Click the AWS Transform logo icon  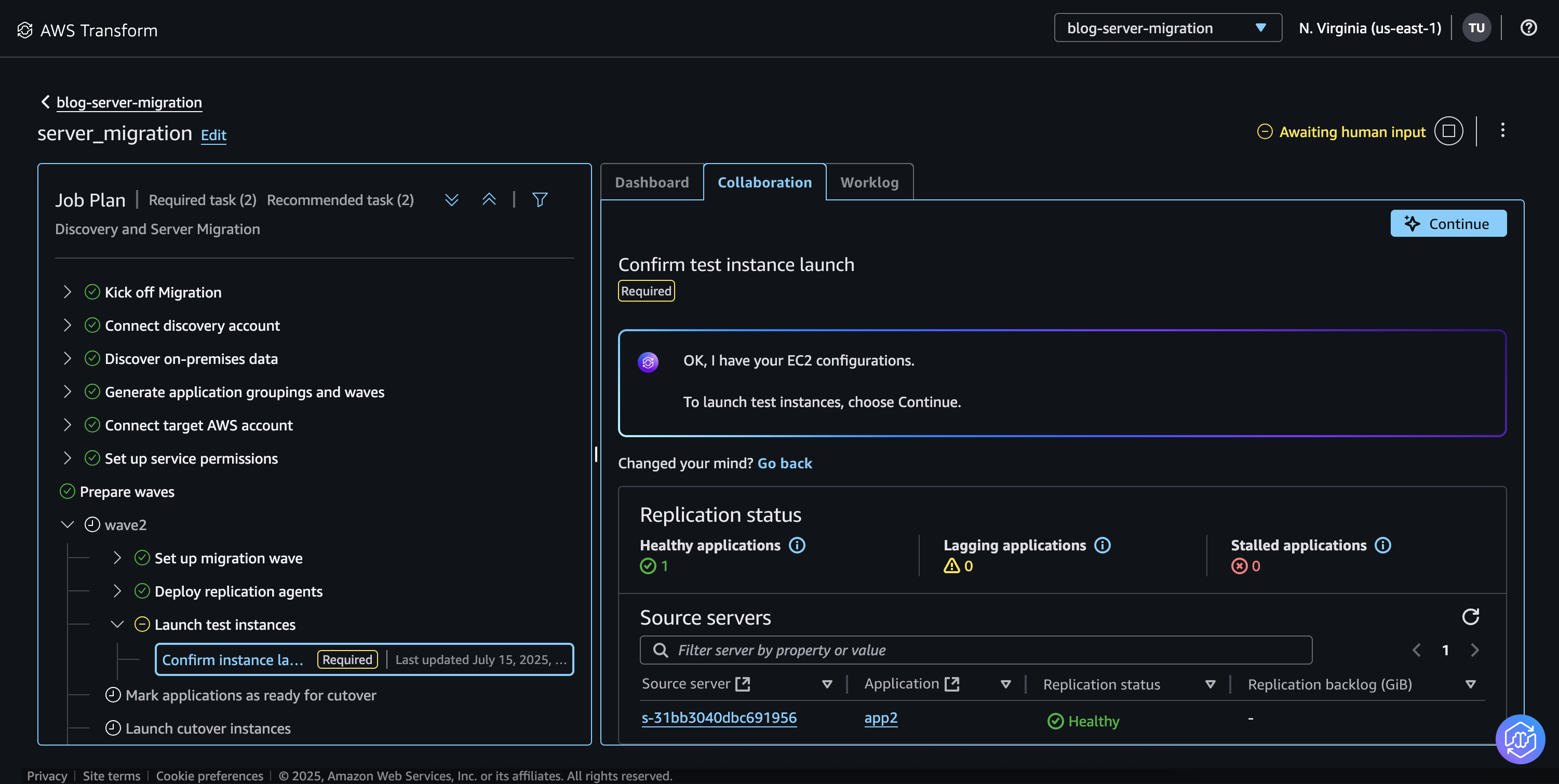[25, 29]
